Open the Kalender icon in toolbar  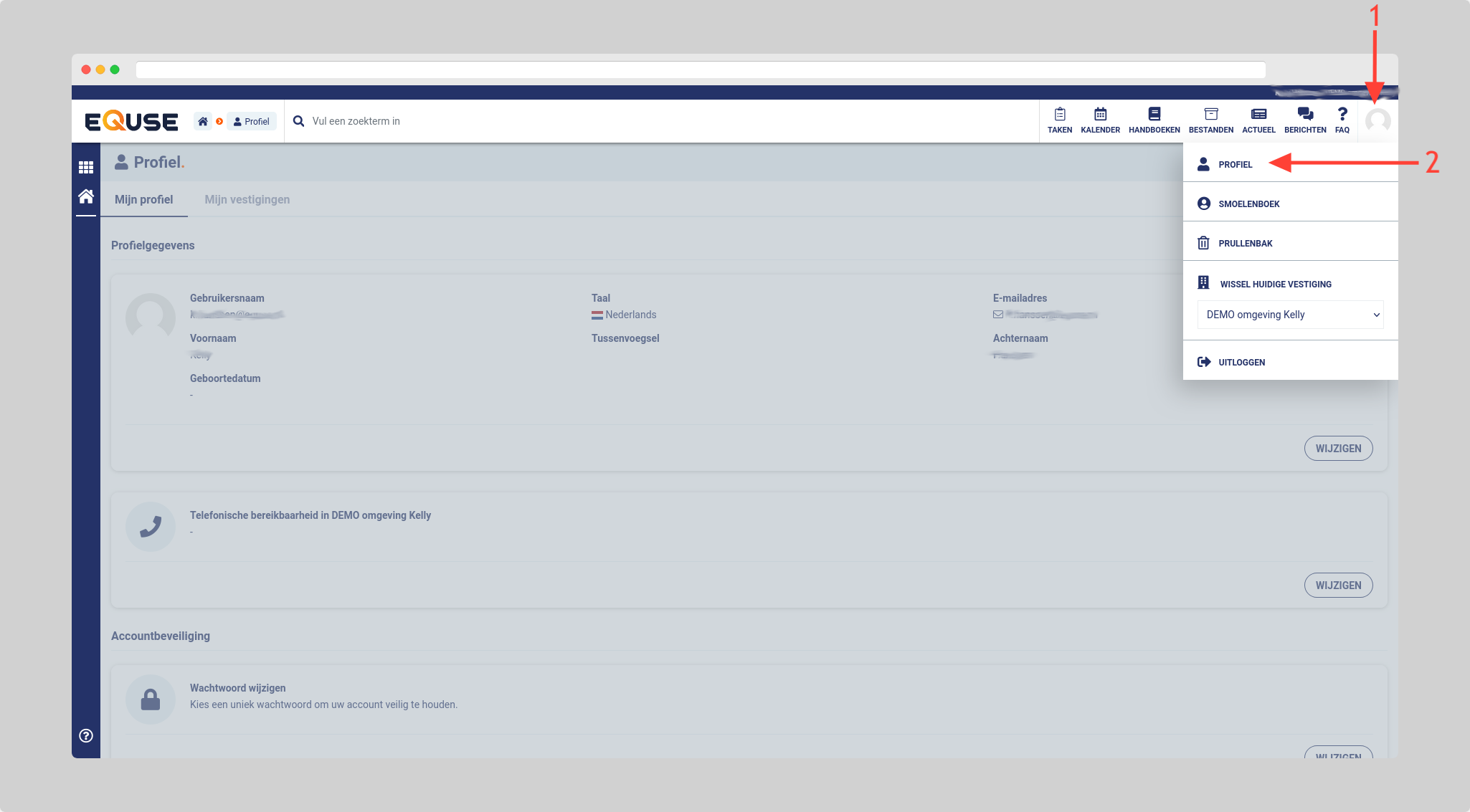pos(1100,120)
